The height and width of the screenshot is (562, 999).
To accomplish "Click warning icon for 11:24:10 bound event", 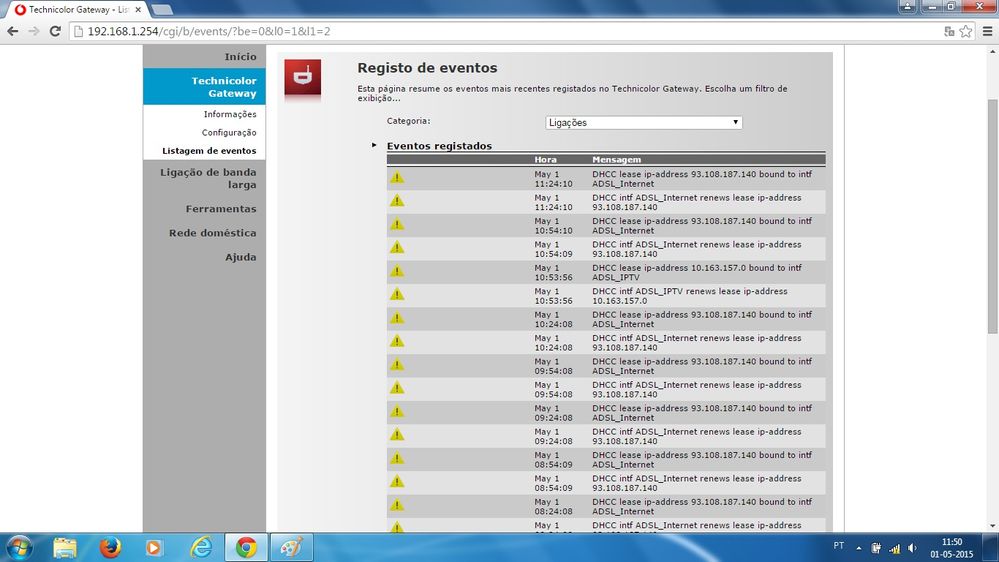I will click(x=397, y=177).
